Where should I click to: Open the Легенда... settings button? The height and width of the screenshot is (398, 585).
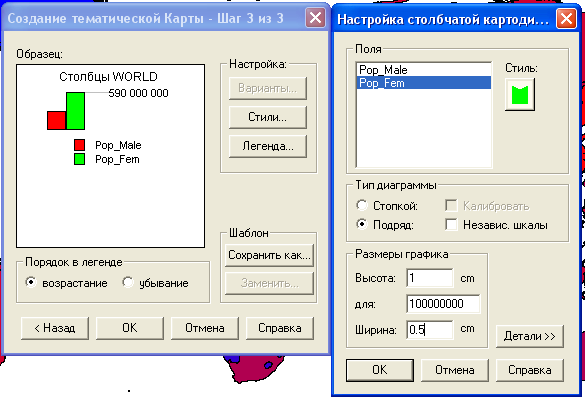[268, 146]
